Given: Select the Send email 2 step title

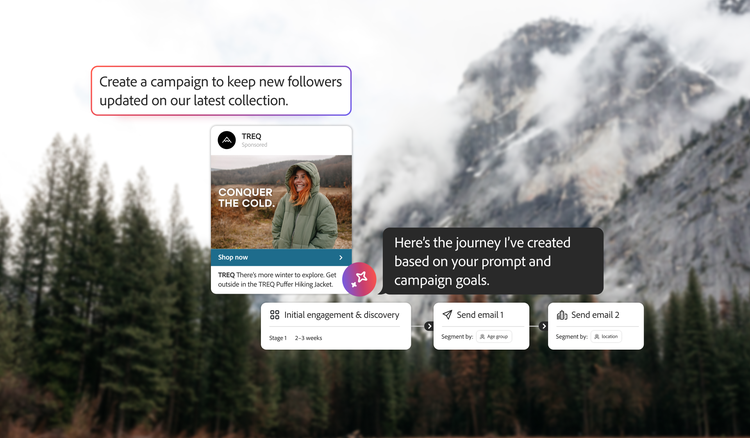Looking at the screenshot, I should (x=595, y=315).
